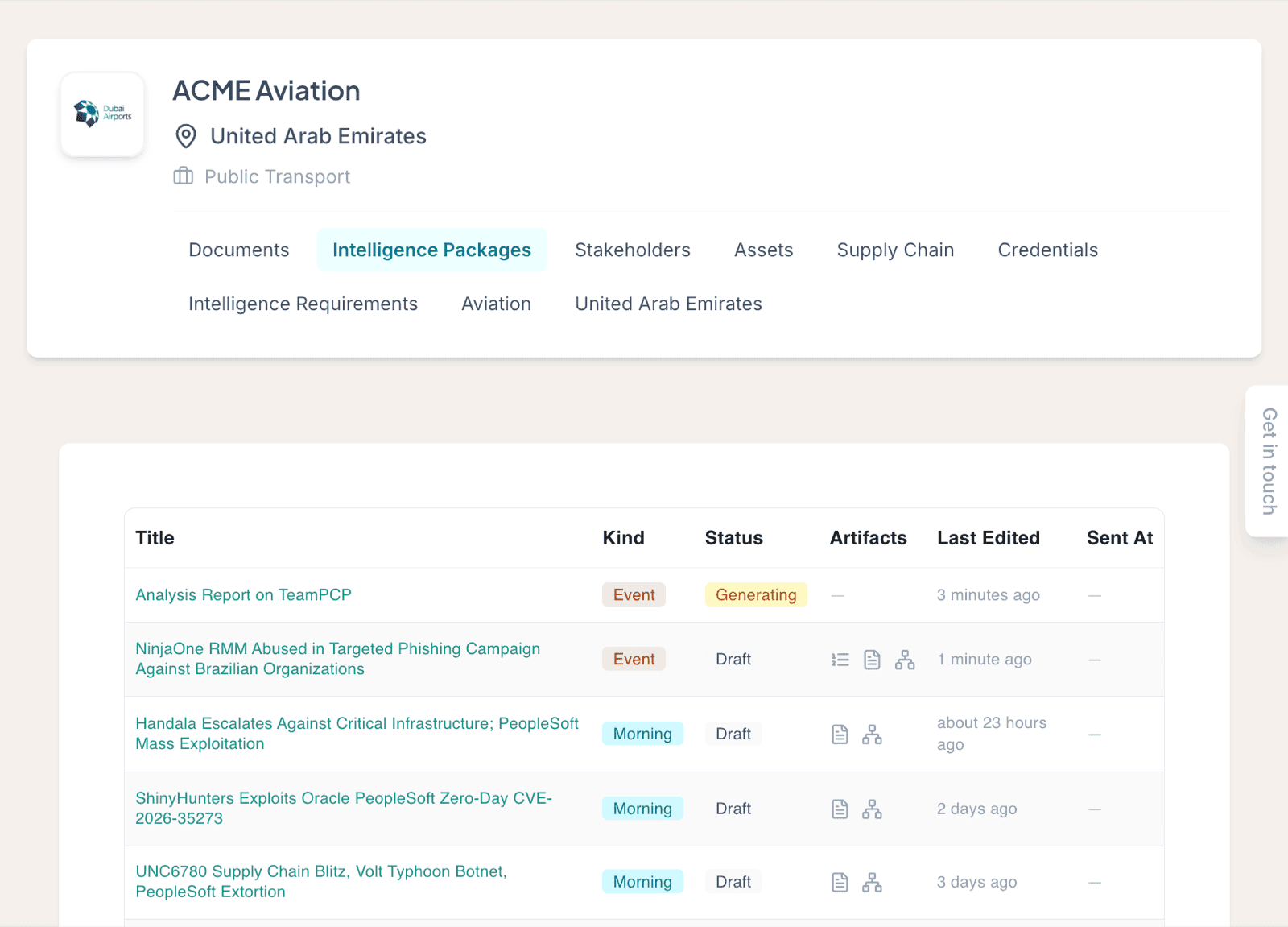Click the Status column header
This screenshot has width=1288, height=927.
(734, 538)
